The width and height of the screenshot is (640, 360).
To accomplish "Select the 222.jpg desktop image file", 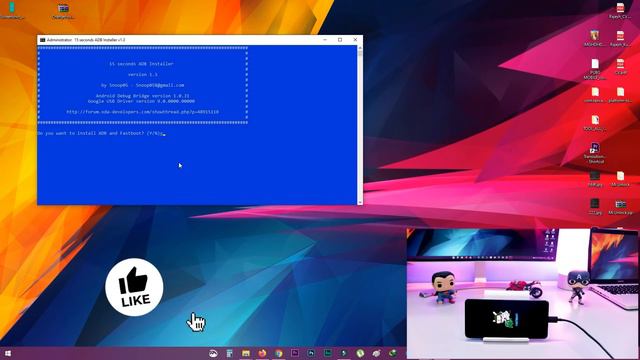I will click(595, 207).
